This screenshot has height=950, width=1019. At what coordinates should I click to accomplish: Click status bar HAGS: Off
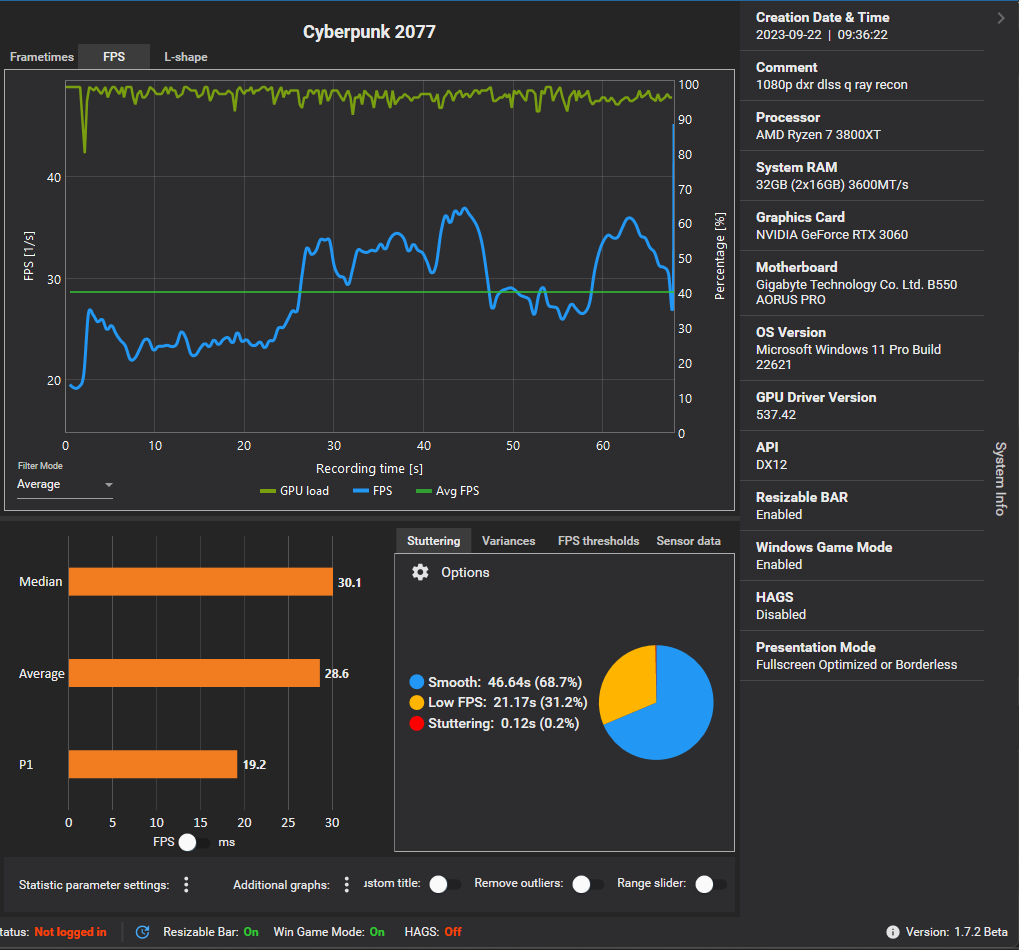tap(433, 932)
